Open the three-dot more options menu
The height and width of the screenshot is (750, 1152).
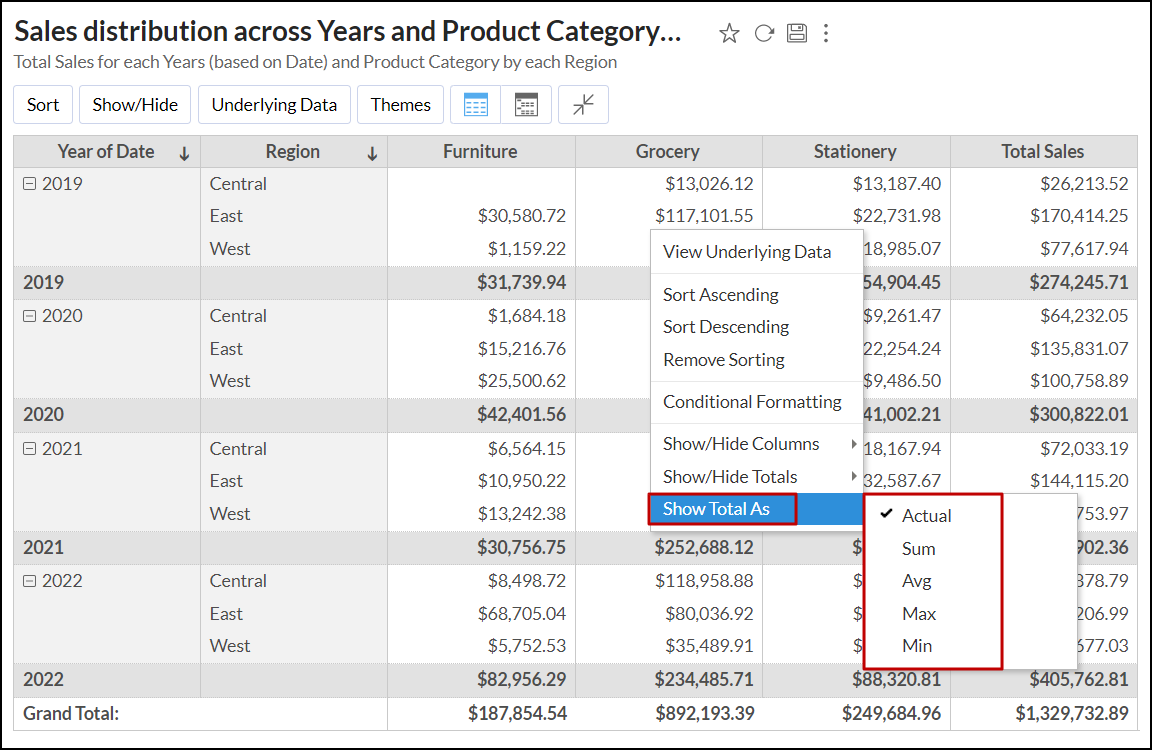pyautogui.click(x=826, y=34)
